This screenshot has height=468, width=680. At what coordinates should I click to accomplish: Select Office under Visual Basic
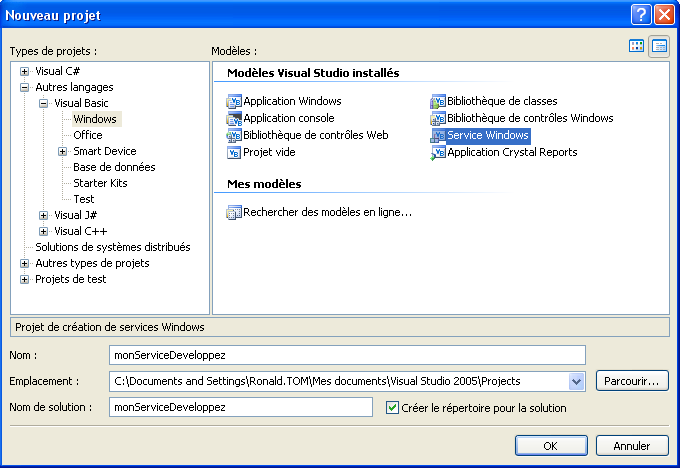coord(87,135)
